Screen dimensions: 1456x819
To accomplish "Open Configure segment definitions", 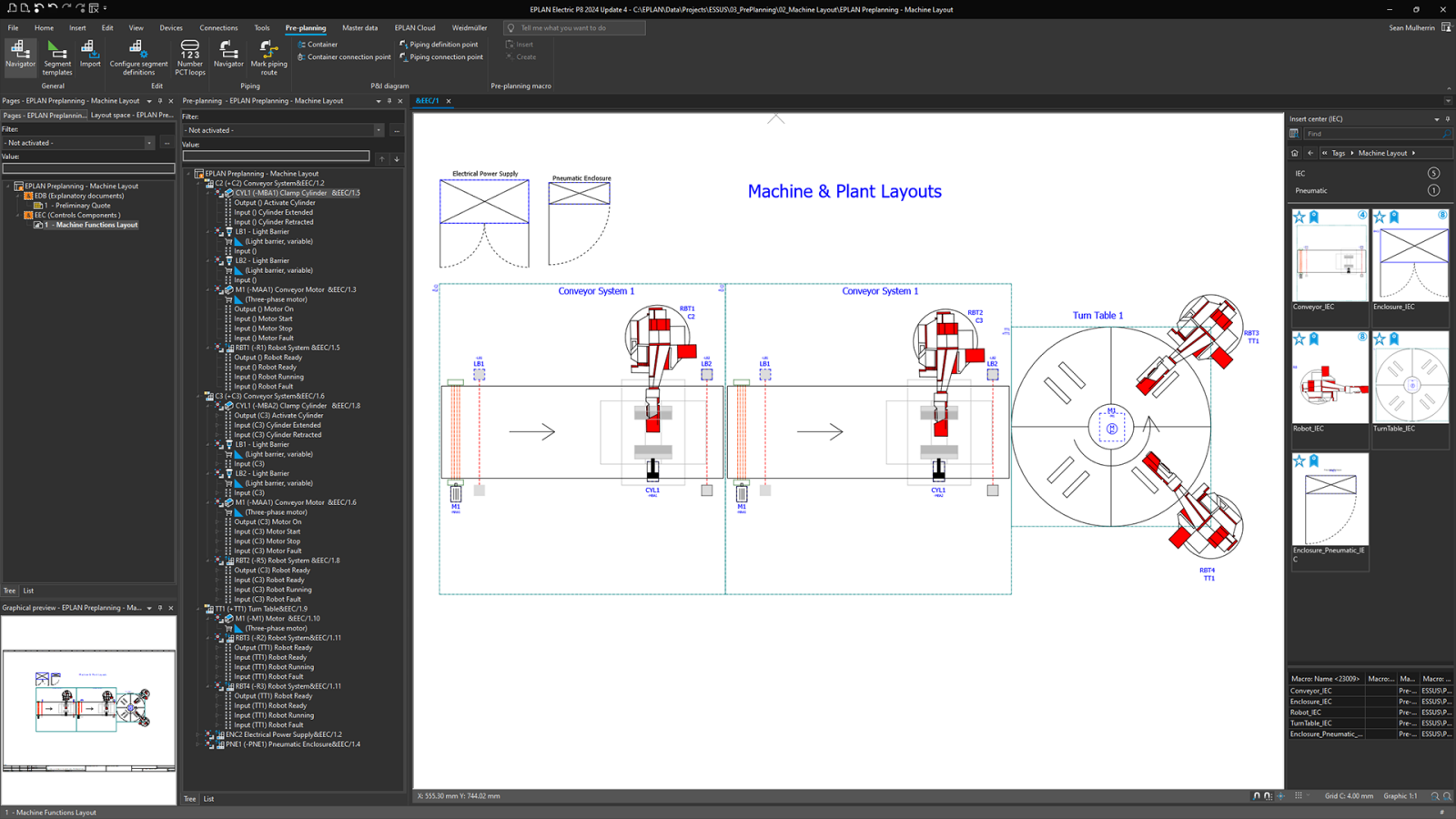I will (x=138, y=56).
